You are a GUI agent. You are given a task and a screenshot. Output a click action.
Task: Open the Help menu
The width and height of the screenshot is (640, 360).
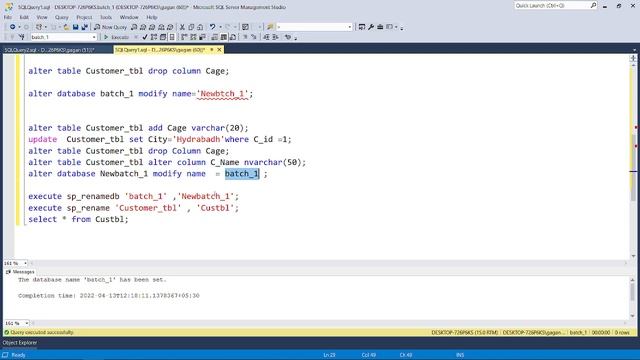[152, 17]
